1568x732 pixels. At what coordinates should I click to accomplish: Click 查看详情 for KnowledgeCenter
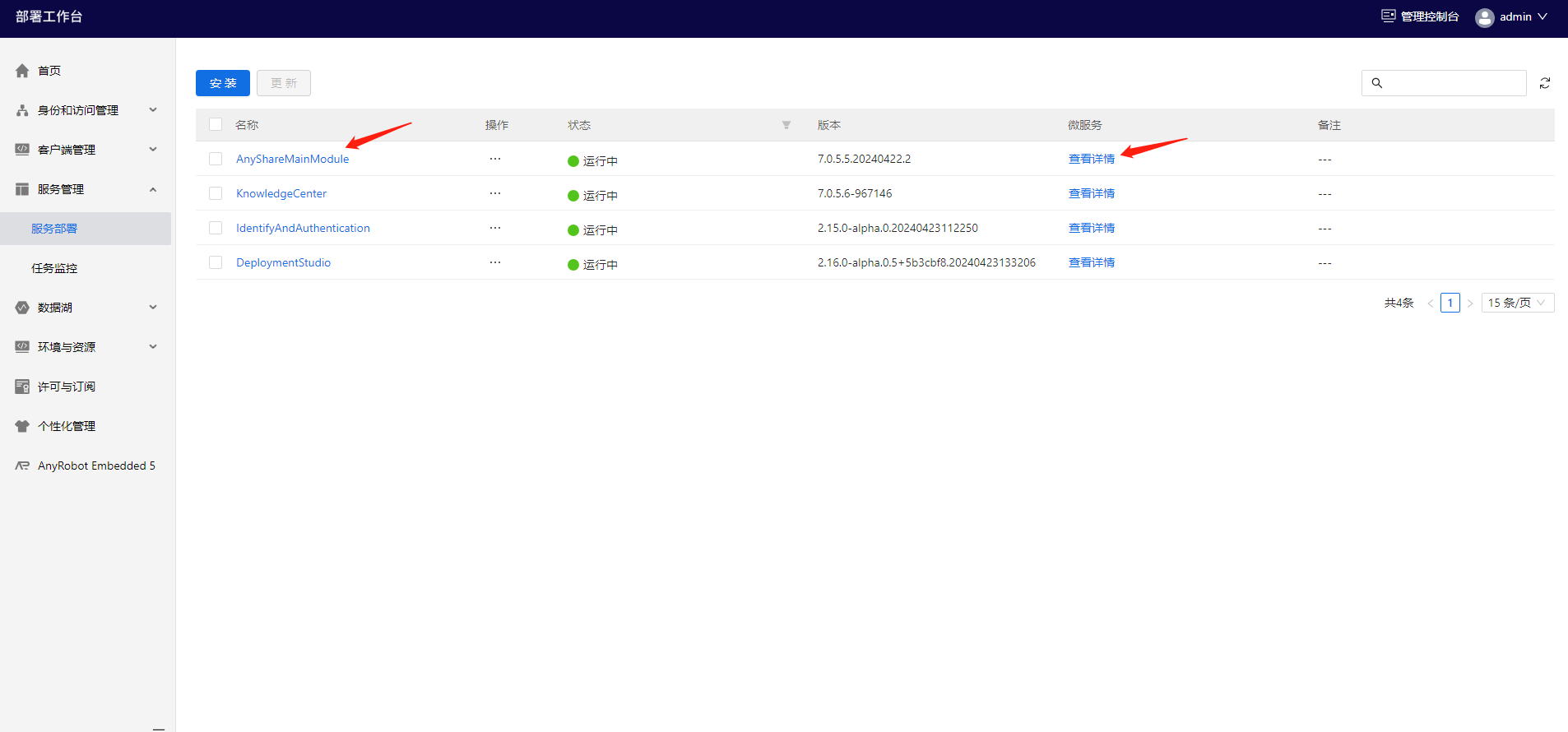point(1092,193)
